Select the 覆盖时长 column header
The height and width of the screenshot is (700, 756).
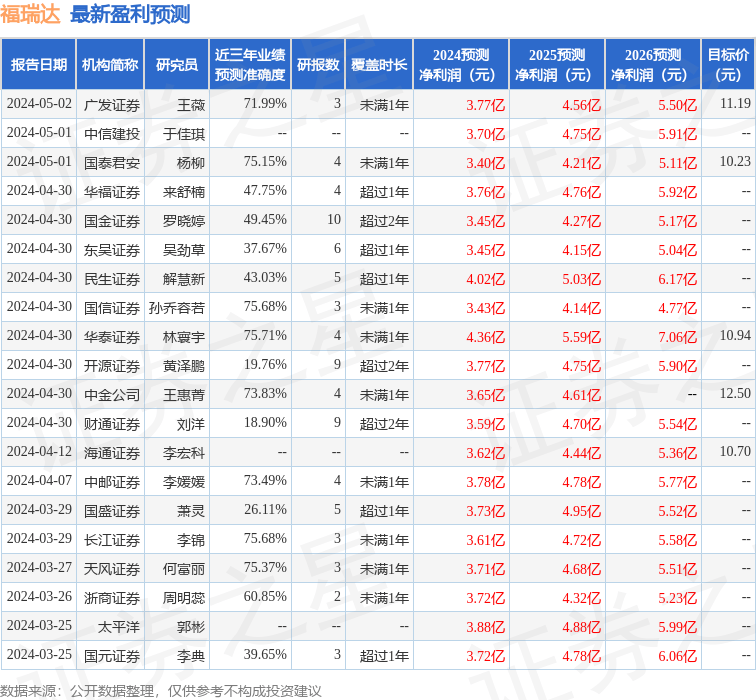pyautogui.click(x=379, y=65)
